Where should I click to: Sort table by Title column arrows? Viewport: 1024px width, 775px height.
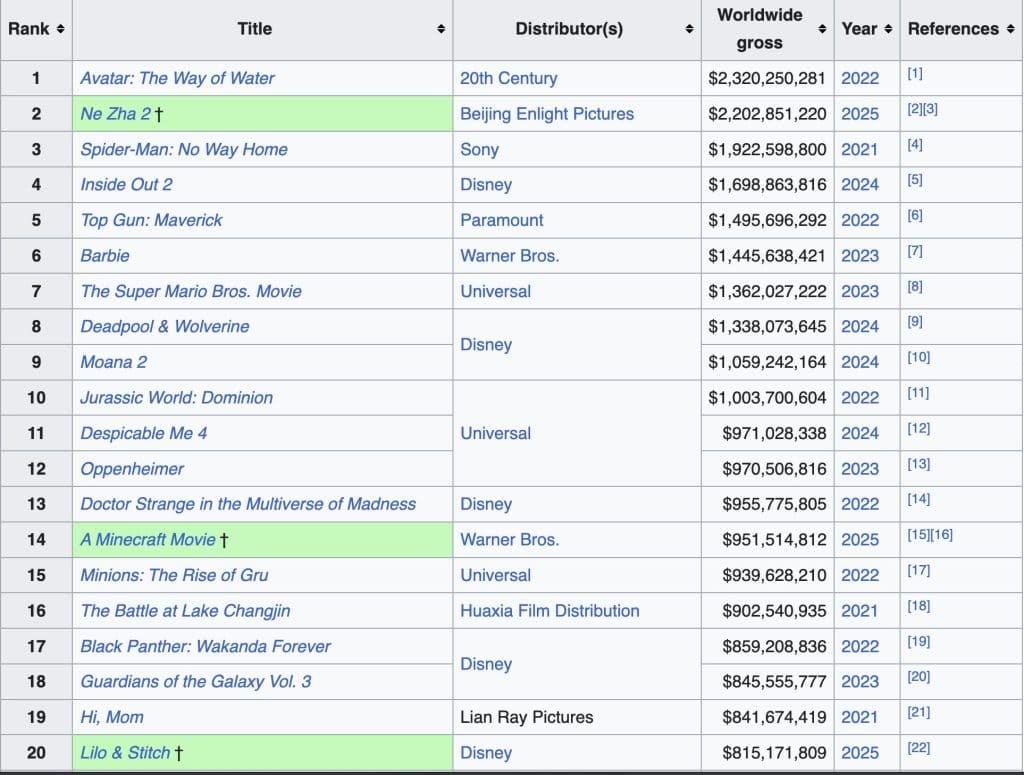click(x=441, y=29)
